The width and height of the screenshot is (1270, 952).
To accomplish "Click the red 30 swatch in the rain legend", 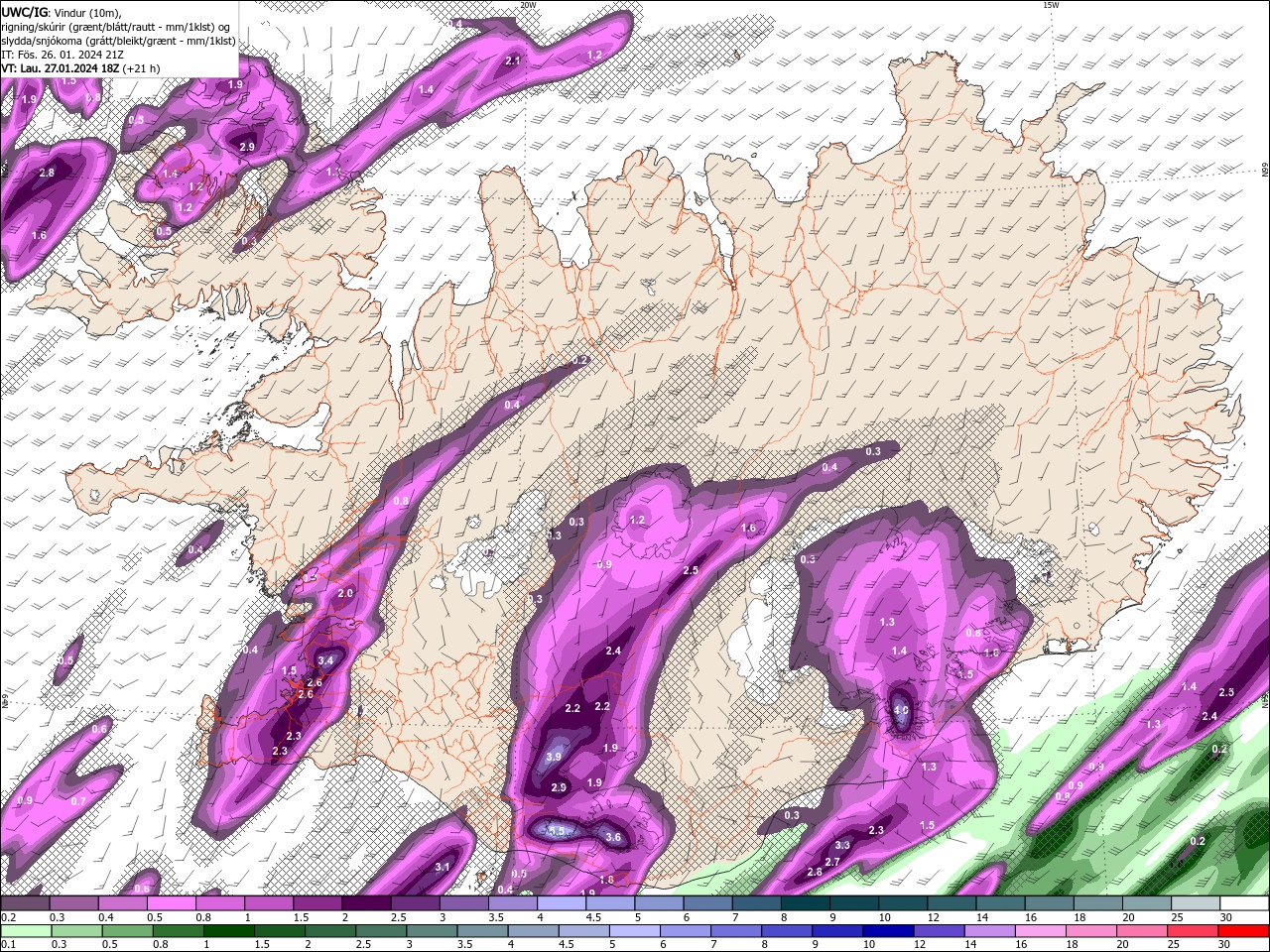I will click(x=1245, y=931).
